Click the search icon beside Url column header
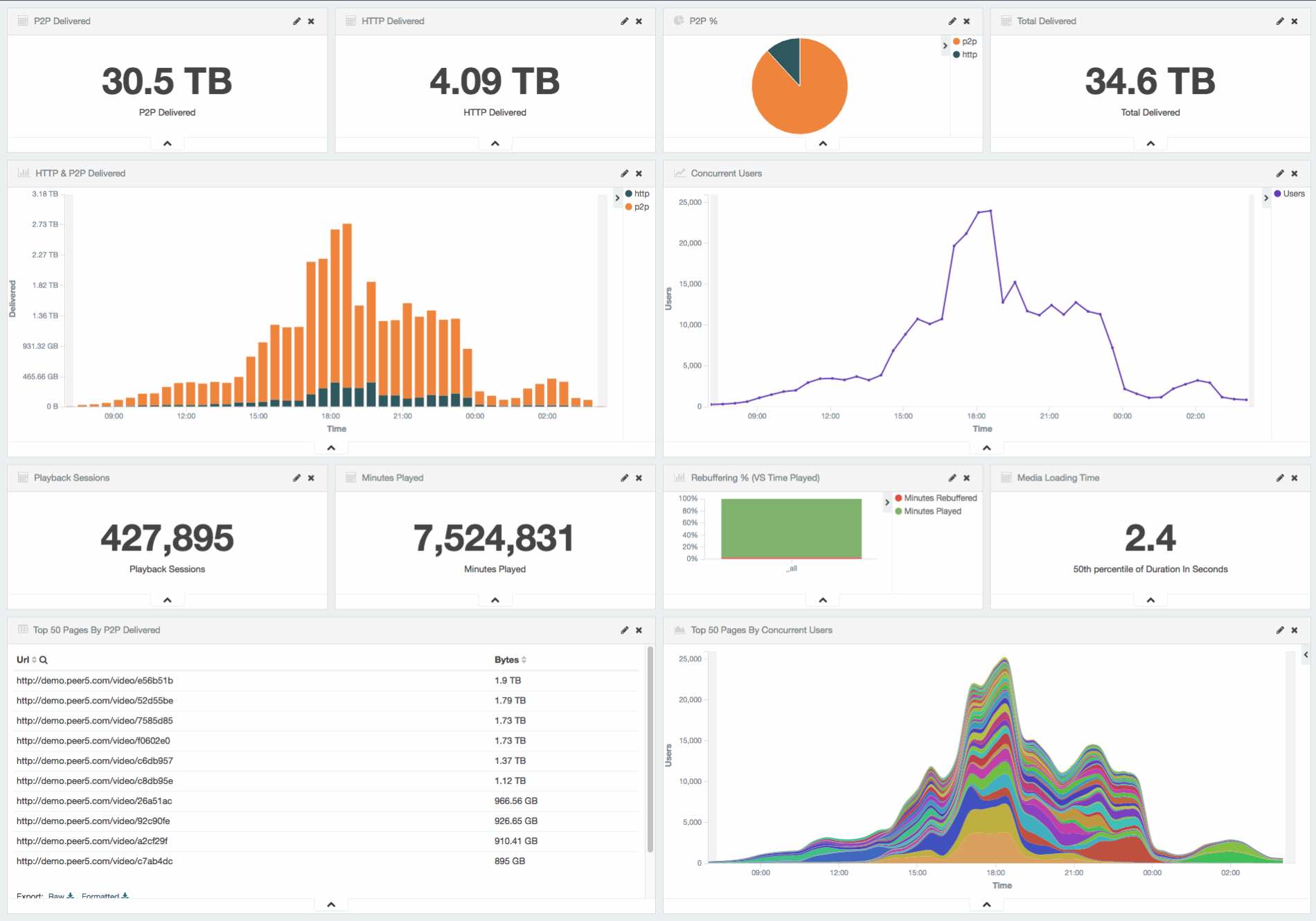 click(x=44, y=661)
